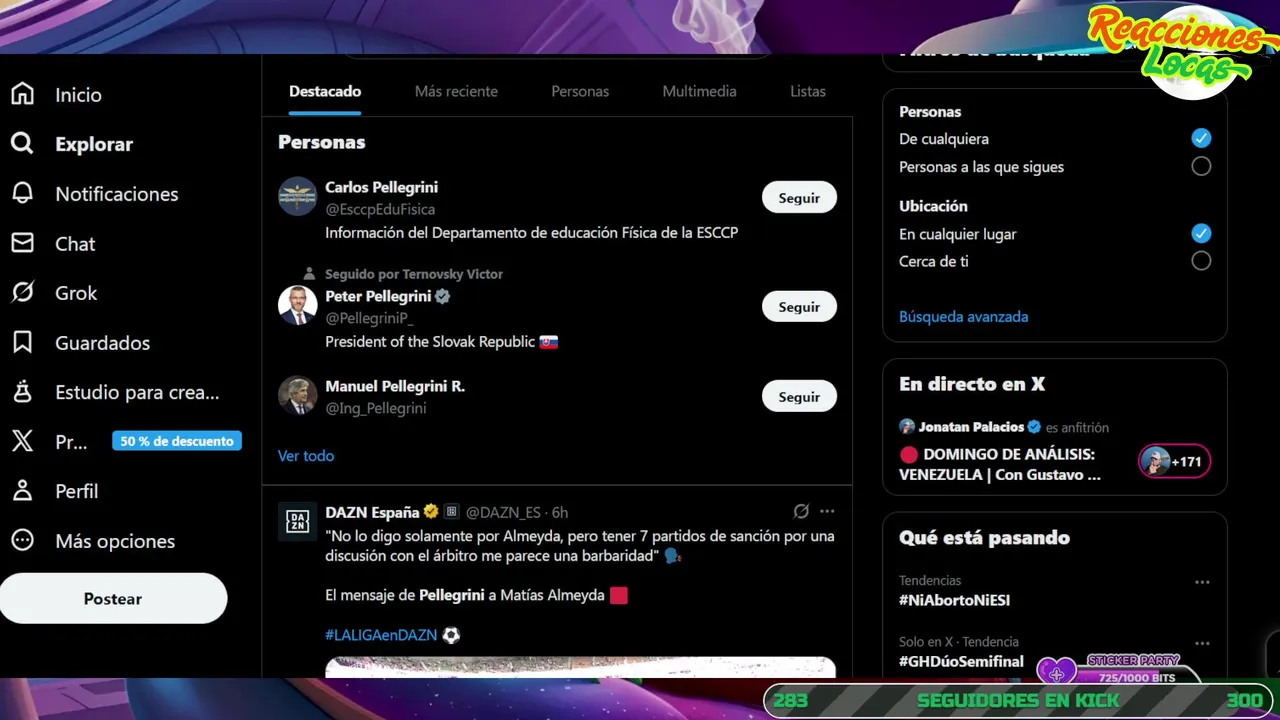Viewport: 1280px width, 720px height.
Task: Select the 'De cualquiera' people filter
Action: pyautogui.click(x=1201, y=138)
